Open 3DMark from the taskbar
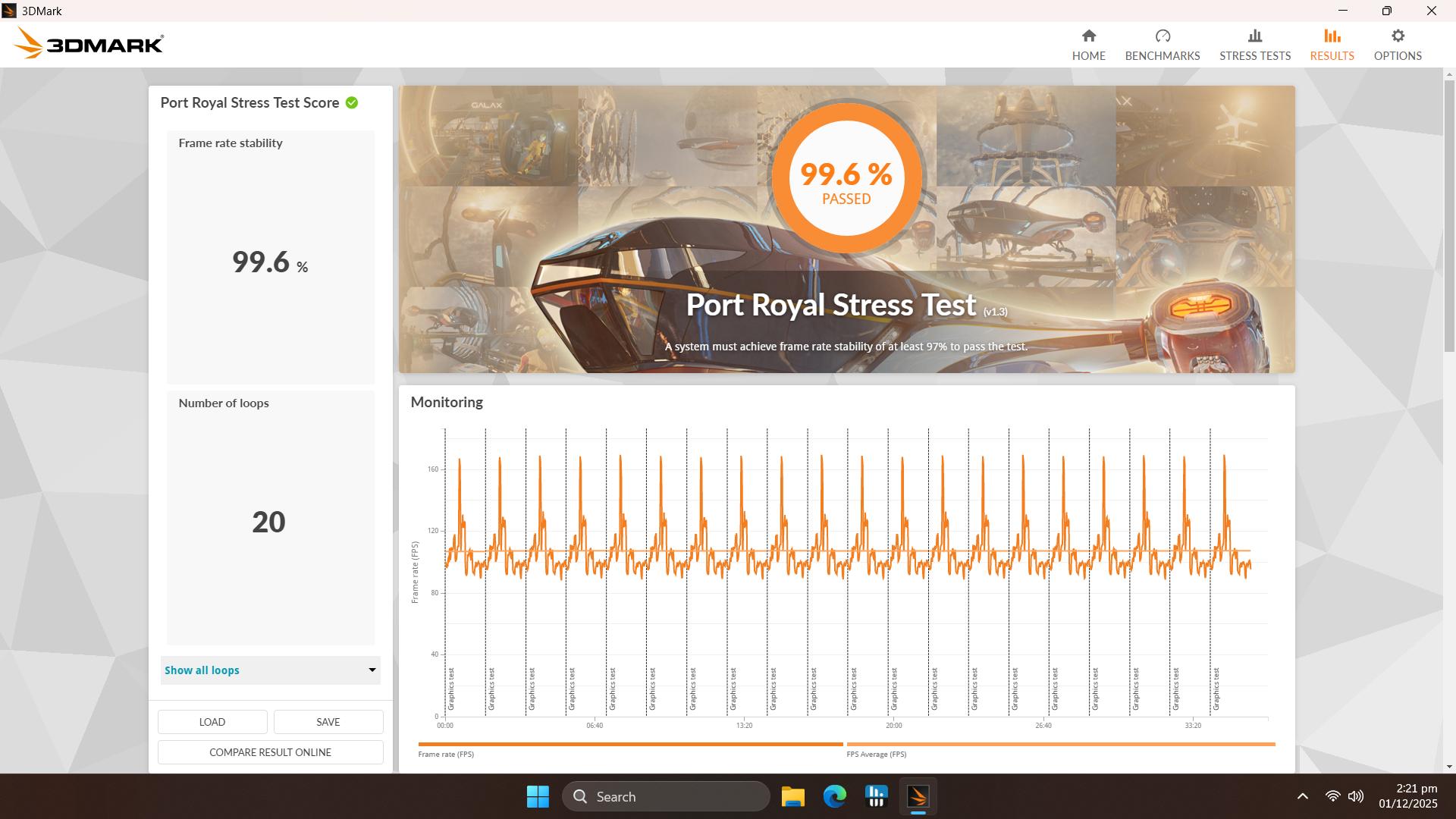This screenshot has height=819, width=1456. [918, 796]
